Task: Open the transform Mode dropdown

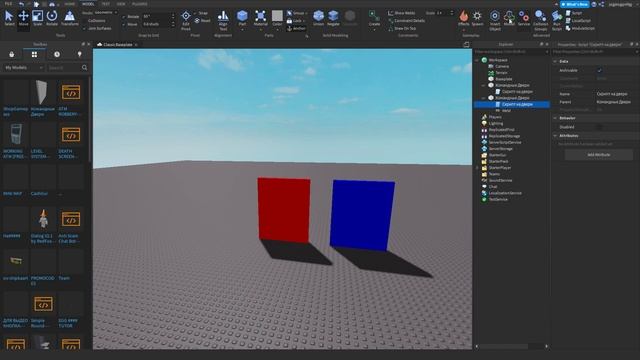Action: pyautogui.click(x=105, y=13)
